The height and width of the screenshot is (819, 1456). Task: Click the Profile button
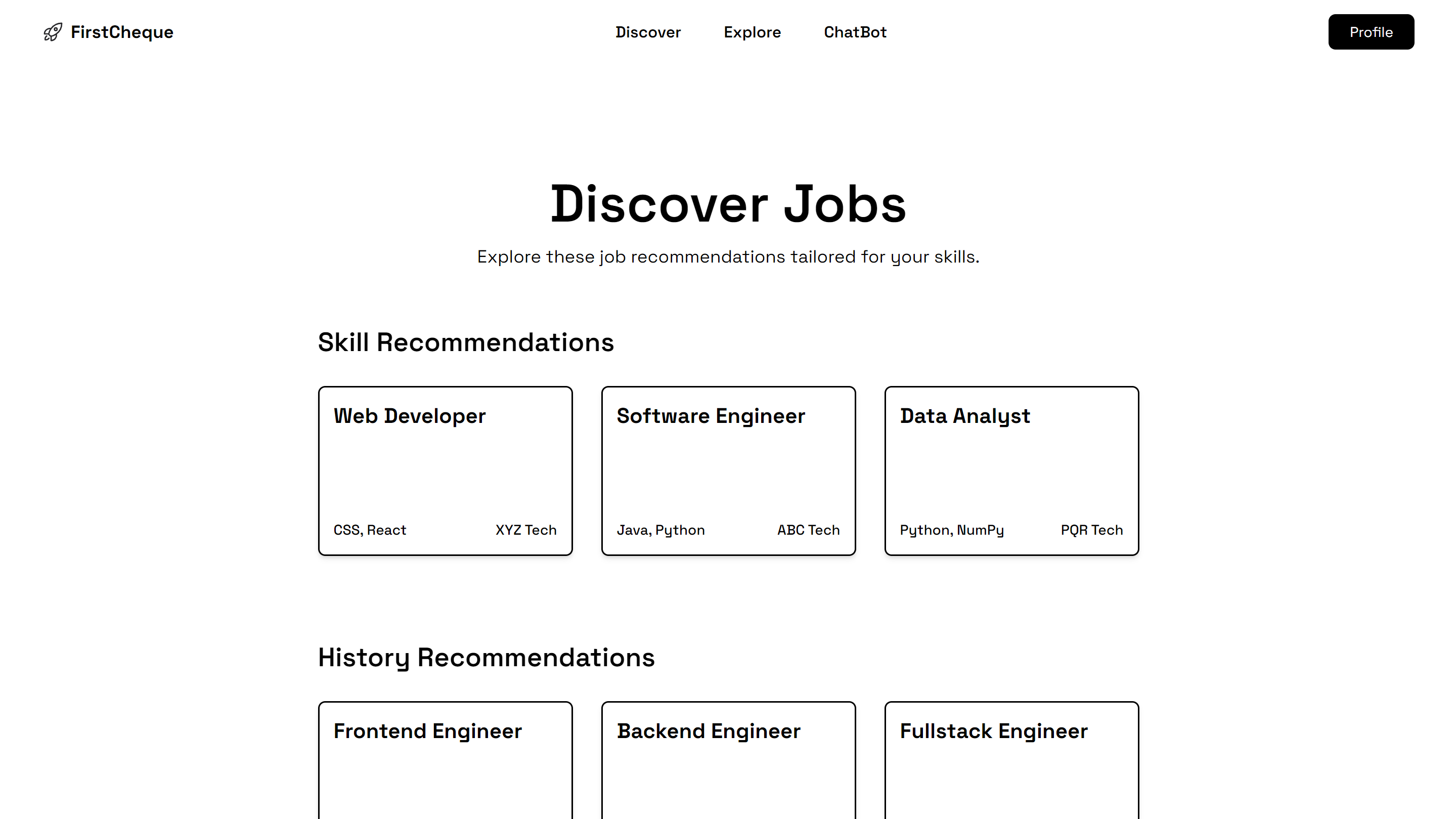click(1371, 32)
